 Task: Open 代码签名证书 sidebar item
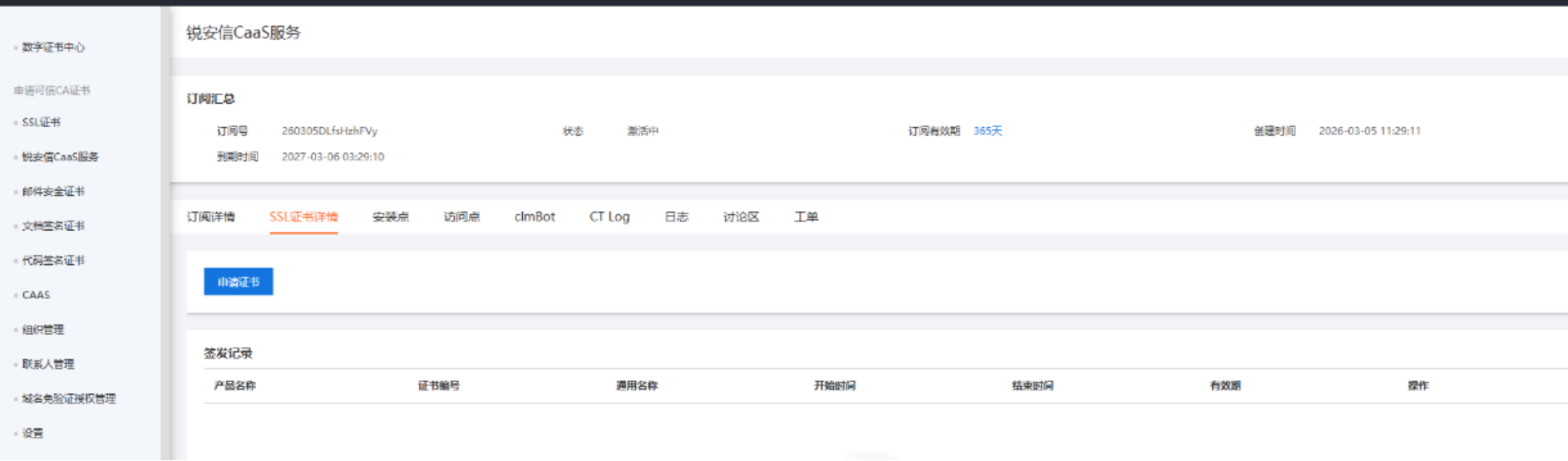coord(53,261)
